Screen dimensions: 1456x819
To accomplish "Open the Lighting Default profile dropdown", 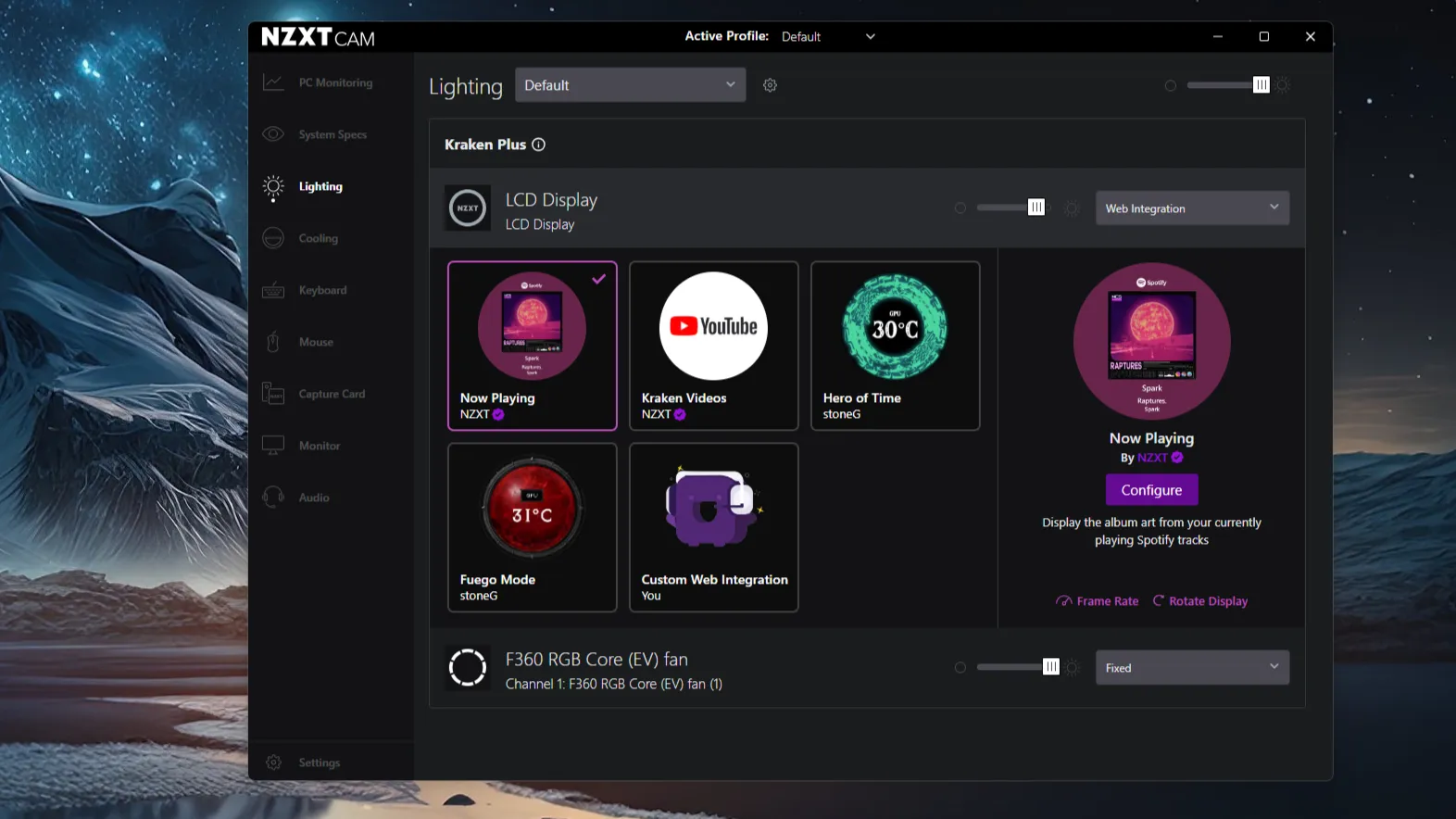I will pyautogui.click(x=630, y=85).
